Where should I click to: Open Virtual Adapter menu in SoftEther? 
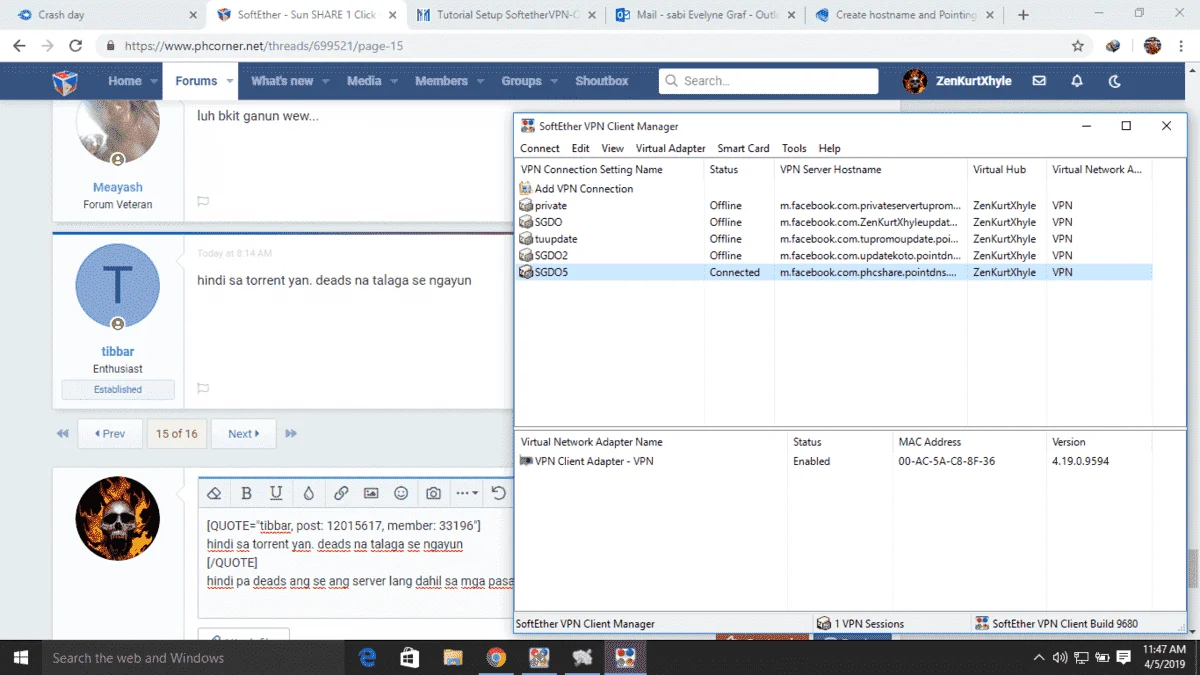coord(670,148)
